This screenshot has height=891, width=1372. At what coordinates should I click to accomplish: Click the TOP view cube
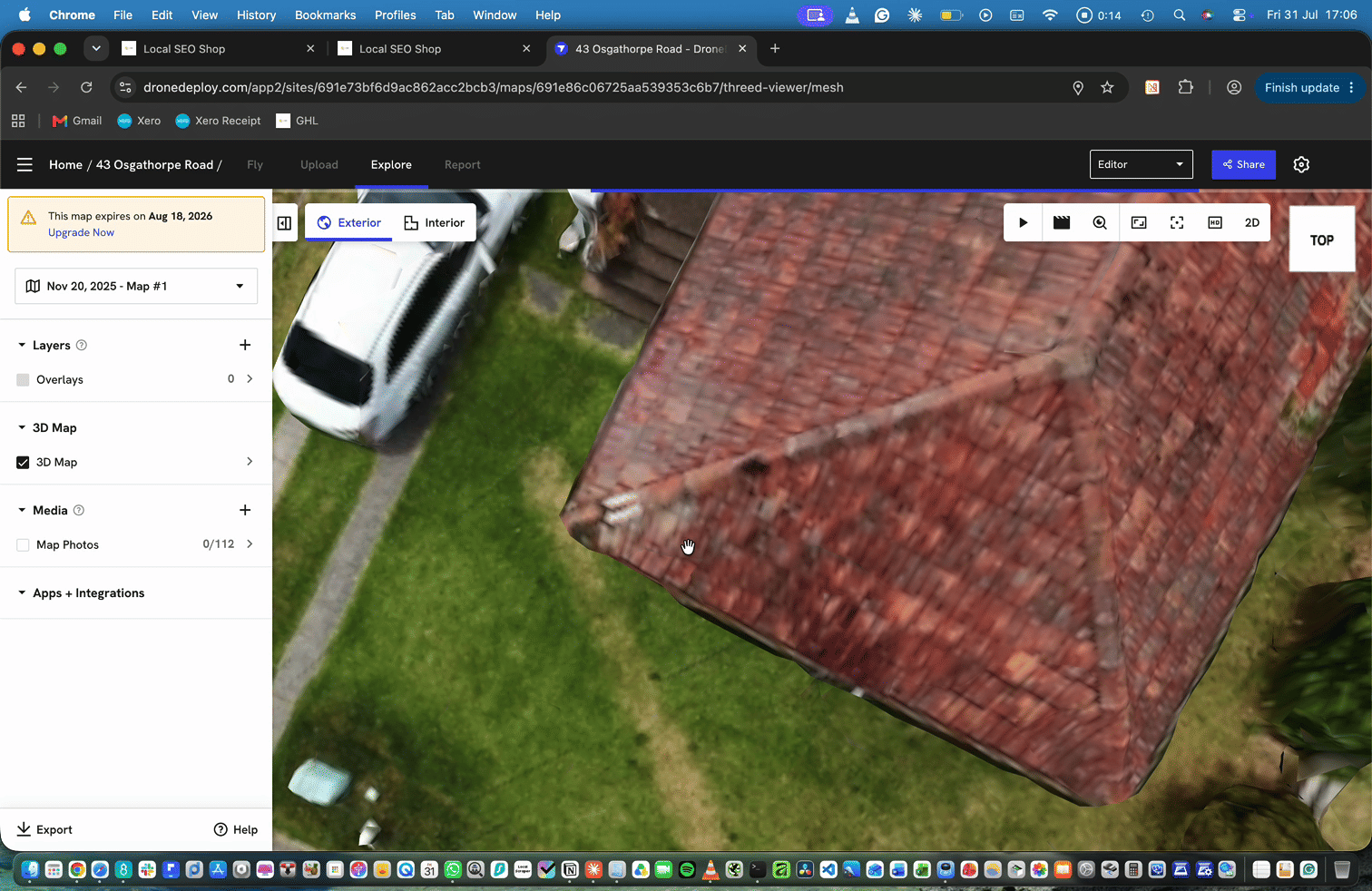pos(1322,240)
